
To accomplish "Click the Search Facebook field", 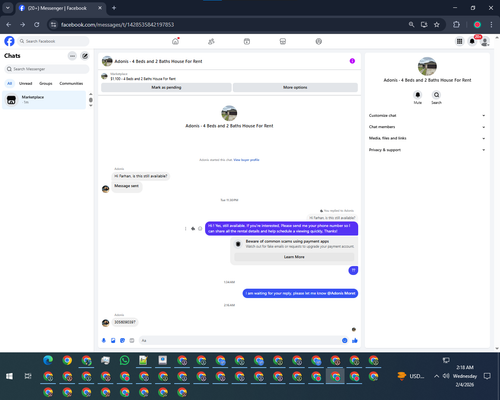I will click(x=53, y=41).
